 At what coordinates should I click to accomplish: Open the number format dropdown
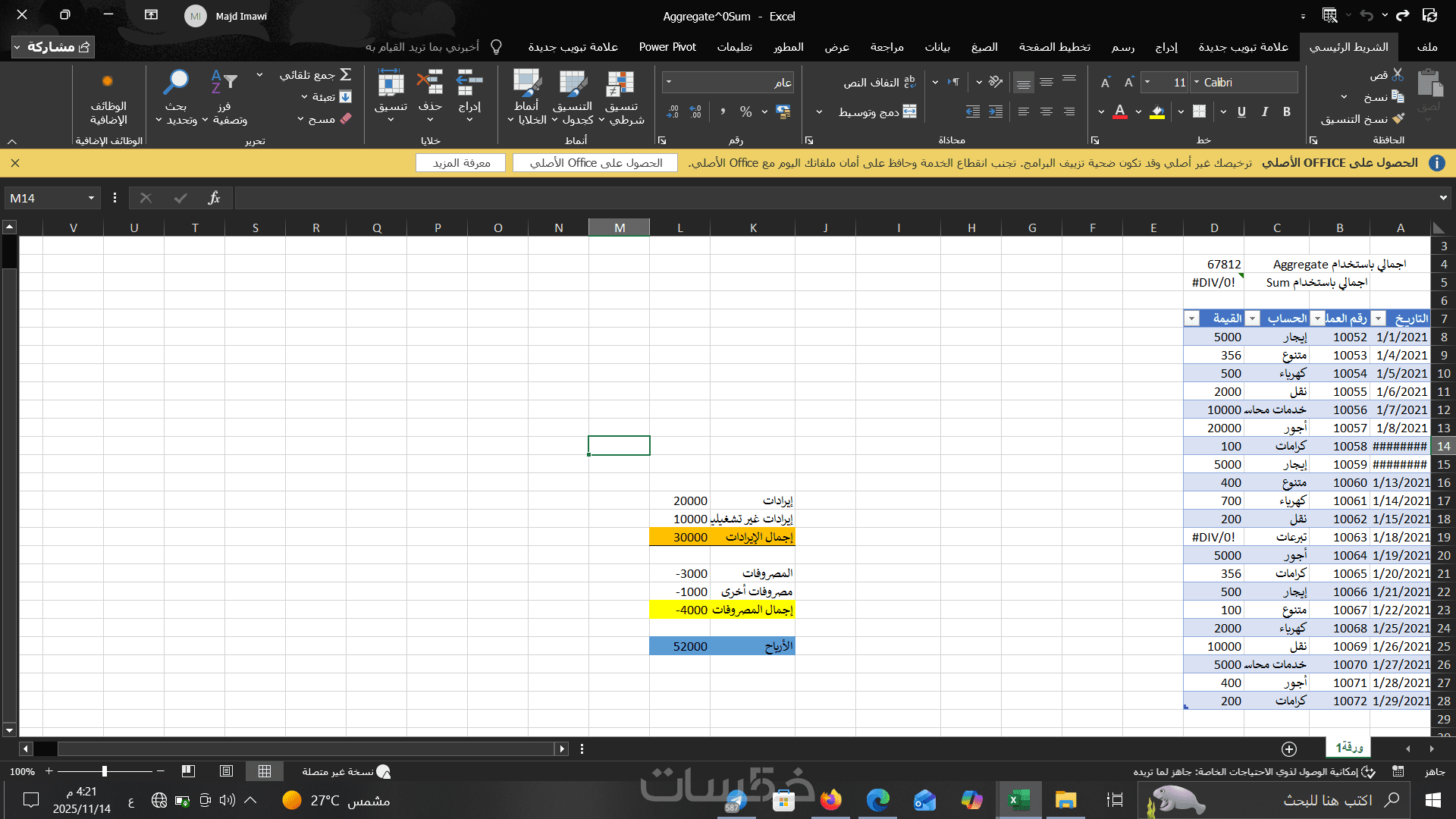tap(669, 82)
